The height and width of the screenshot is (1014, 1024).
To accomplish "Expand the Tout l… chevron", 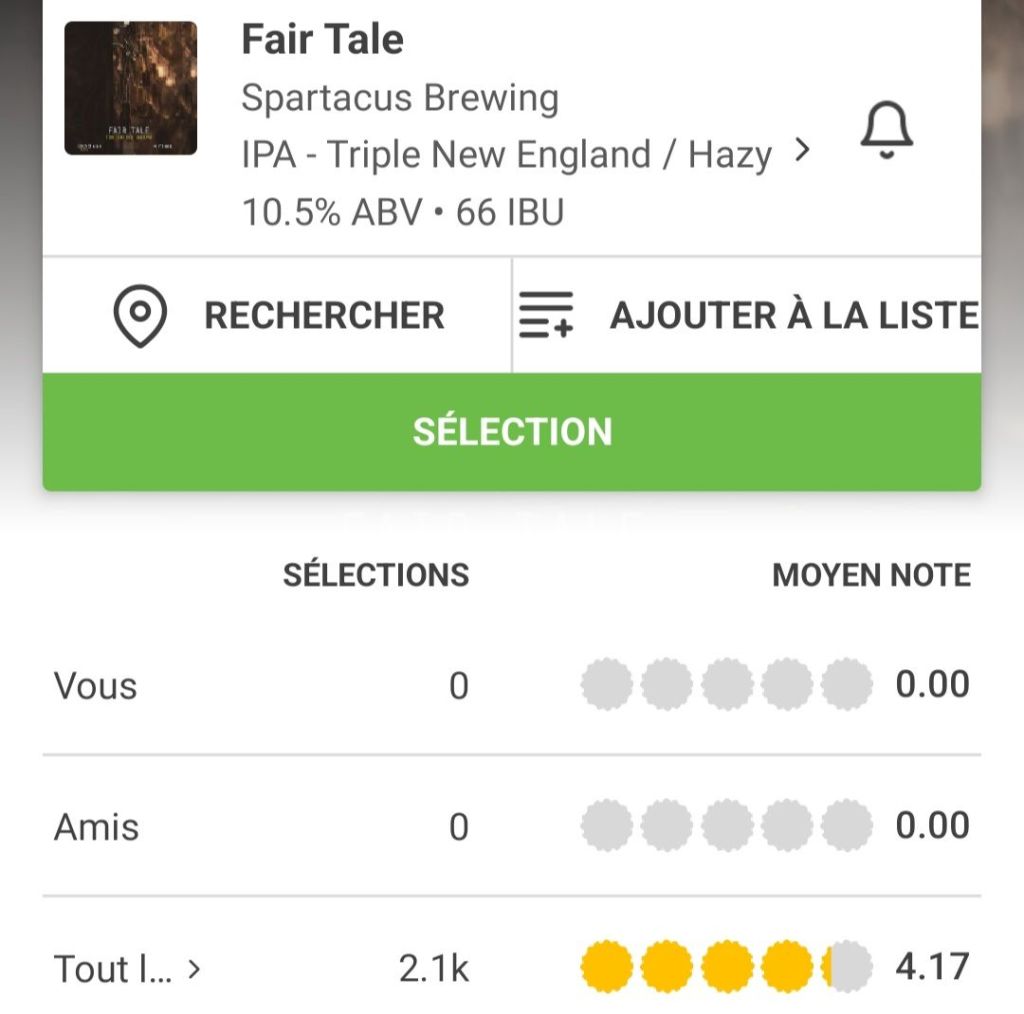I will tap(194, 968).
